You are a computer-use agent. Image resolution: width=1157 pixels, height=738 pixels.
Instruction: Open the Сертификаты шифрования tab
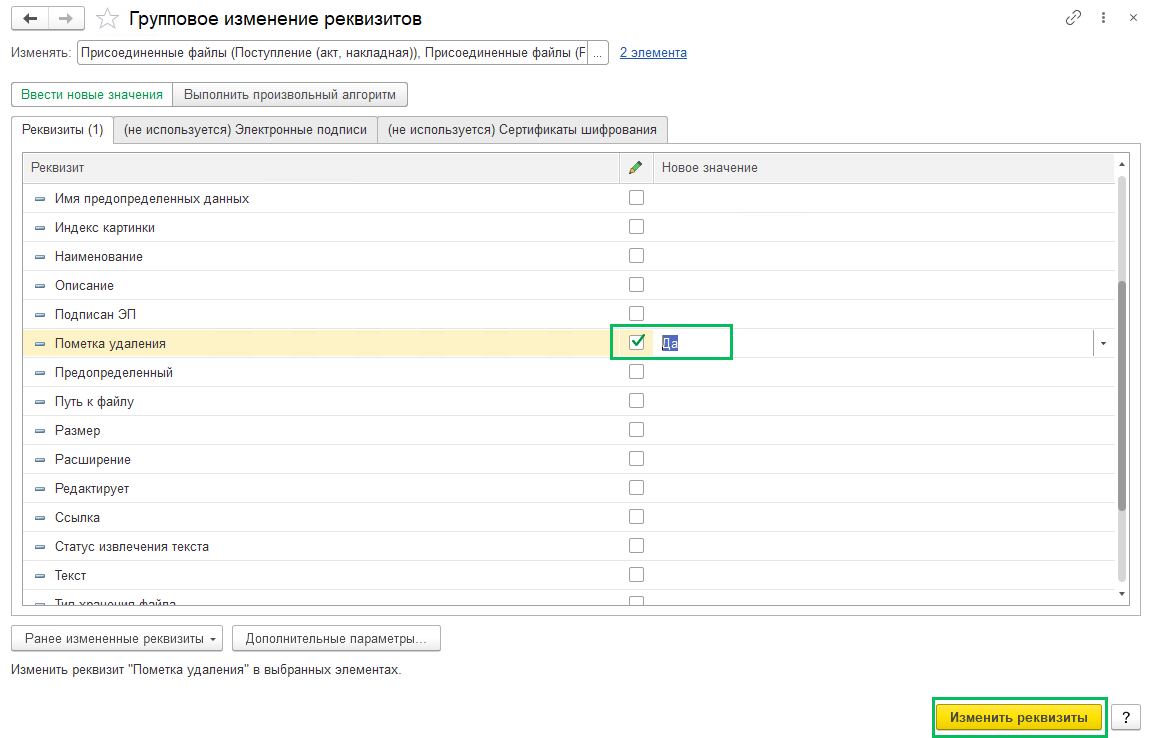[522, 130]
